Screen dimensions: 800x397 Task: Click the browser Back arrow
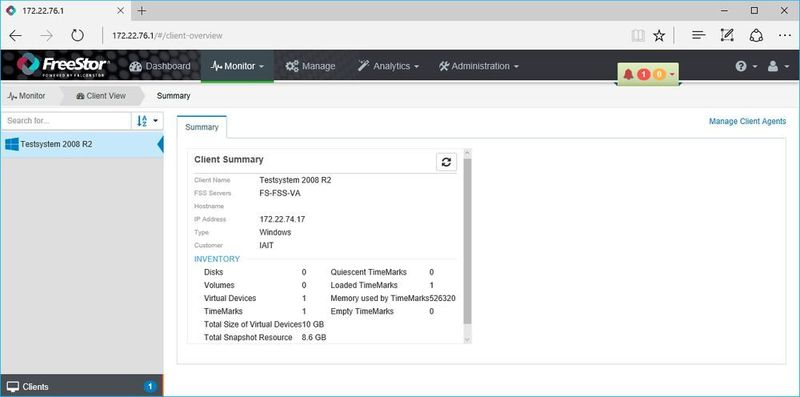pos(16,35)
